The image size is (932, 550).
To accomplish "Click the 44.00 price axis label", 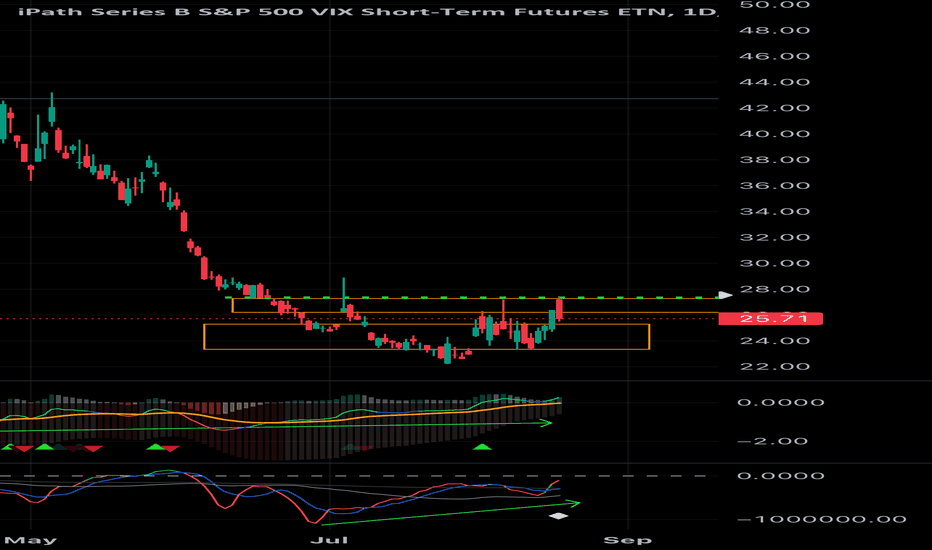I will (x=774, y=82).
